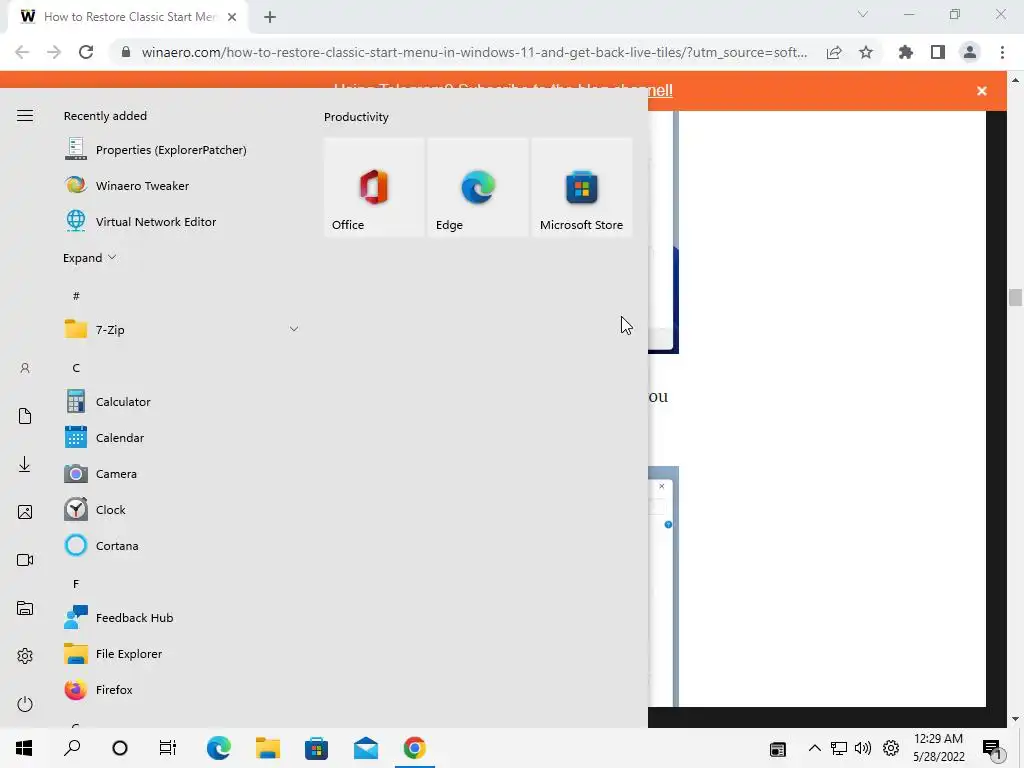
Task: Click the letter F section header
Action: (76, 584)
